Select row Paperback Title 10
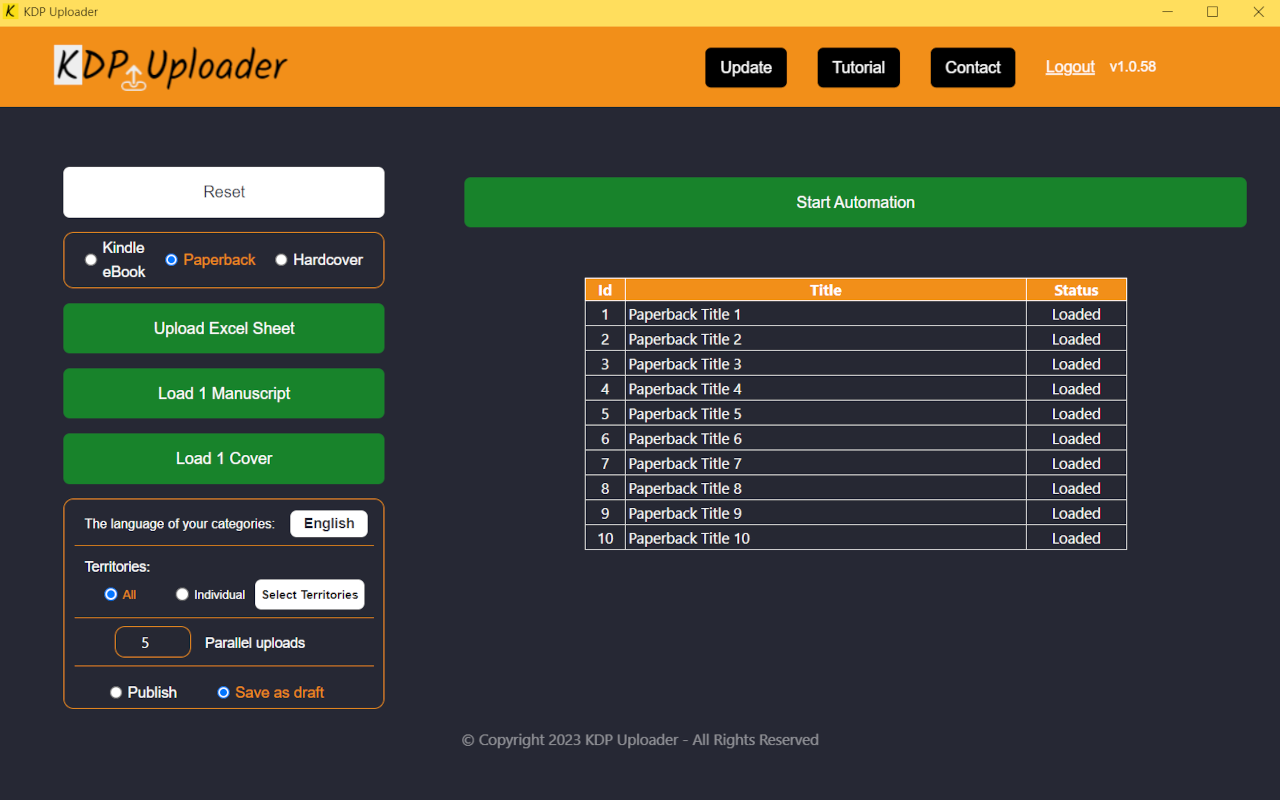The width and height of the screenshot is (1280, 800). (856, 538)
